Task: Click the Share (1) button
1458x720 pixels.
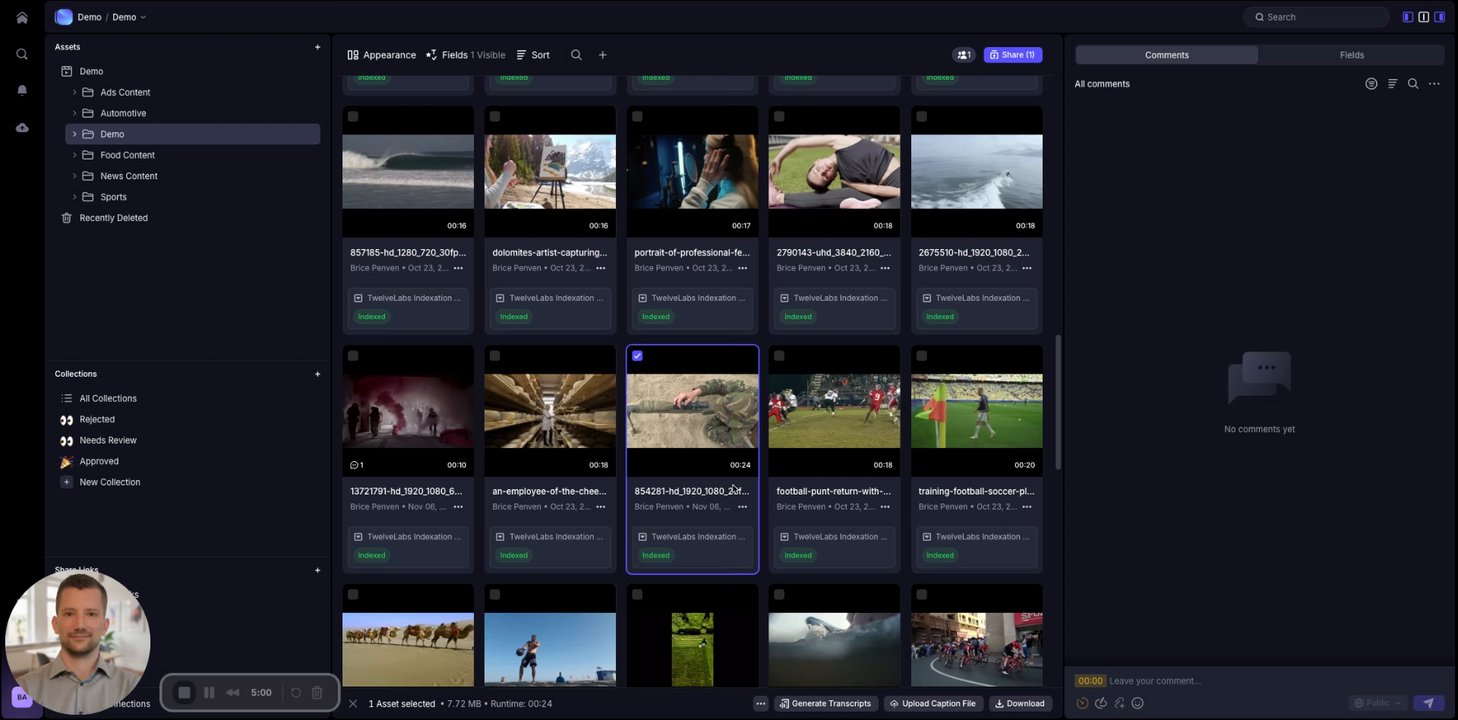Action: point(1013,55)
